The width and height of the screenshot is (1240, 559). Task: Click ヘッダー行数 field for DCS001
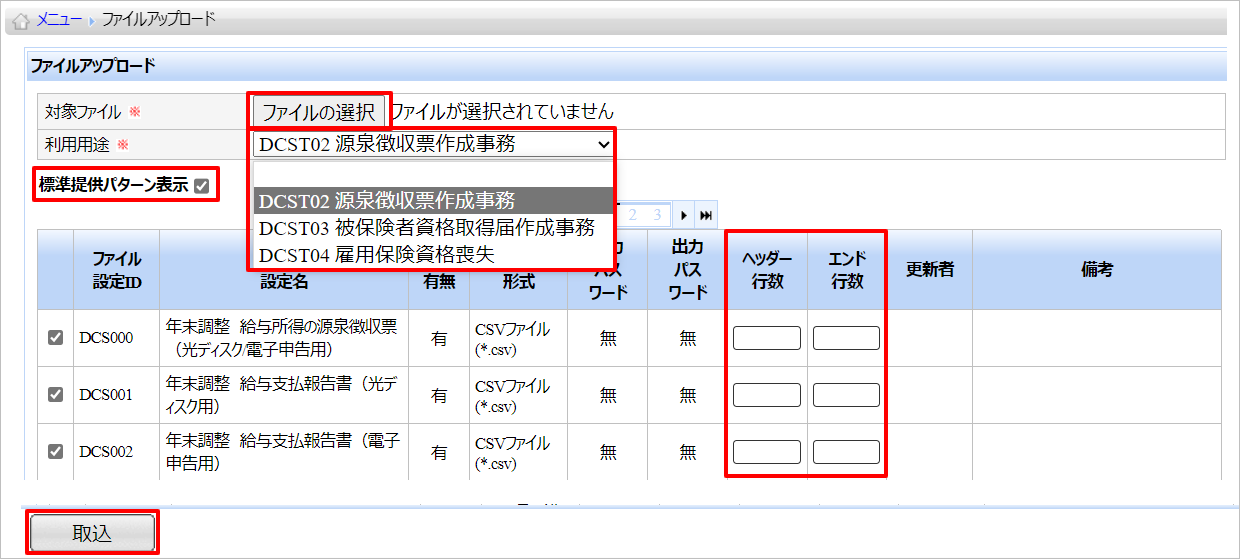[767, 394]
